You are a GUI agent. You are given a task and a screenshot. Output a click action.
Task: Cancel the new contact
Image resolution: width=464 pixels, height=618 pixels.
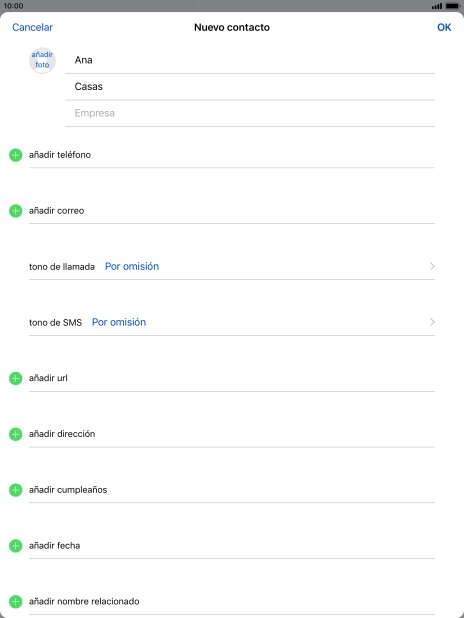pos(32,27)
